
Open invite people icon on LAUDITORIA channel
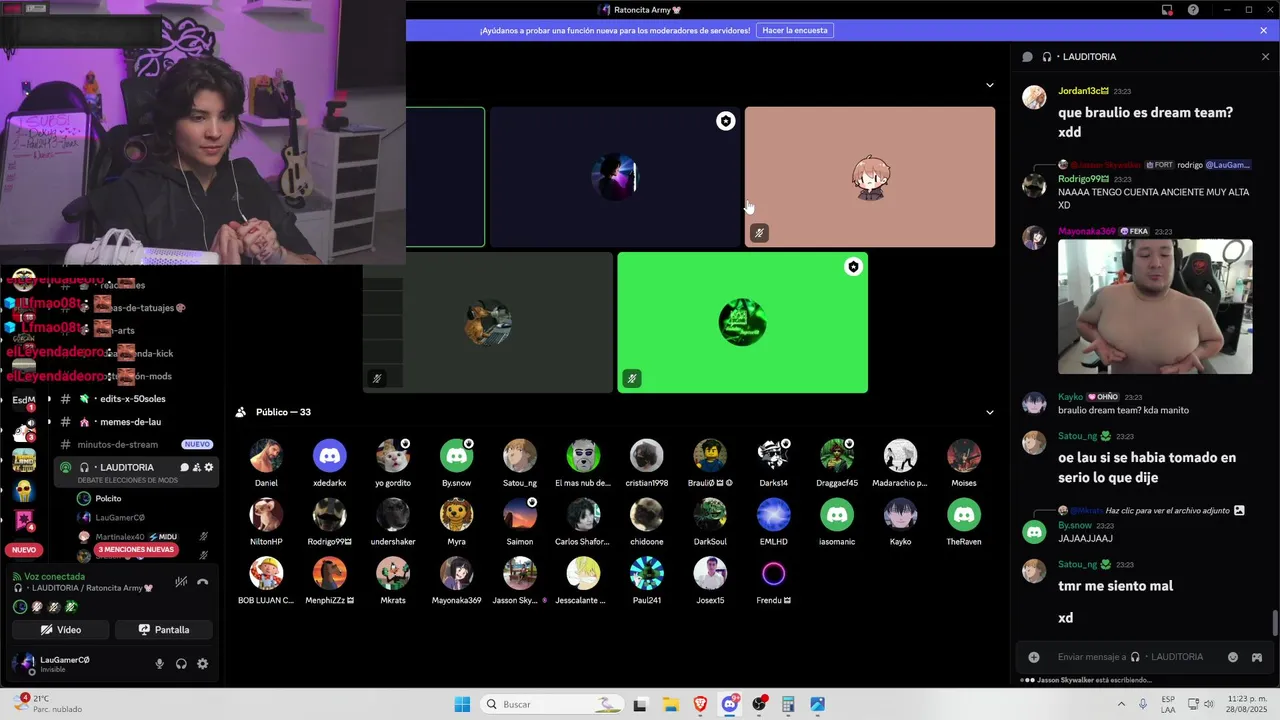196,467
